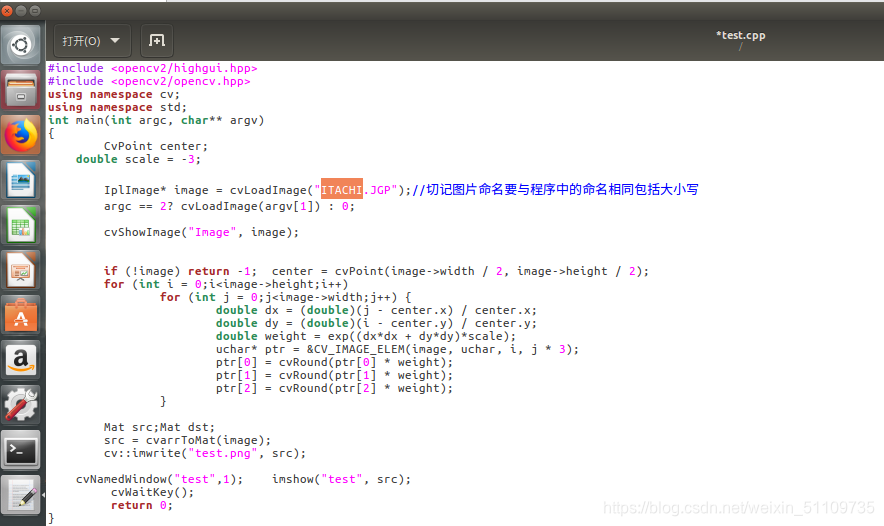Launch the Terminal from the dock
884x526 pixels.
tap(21, 450)
